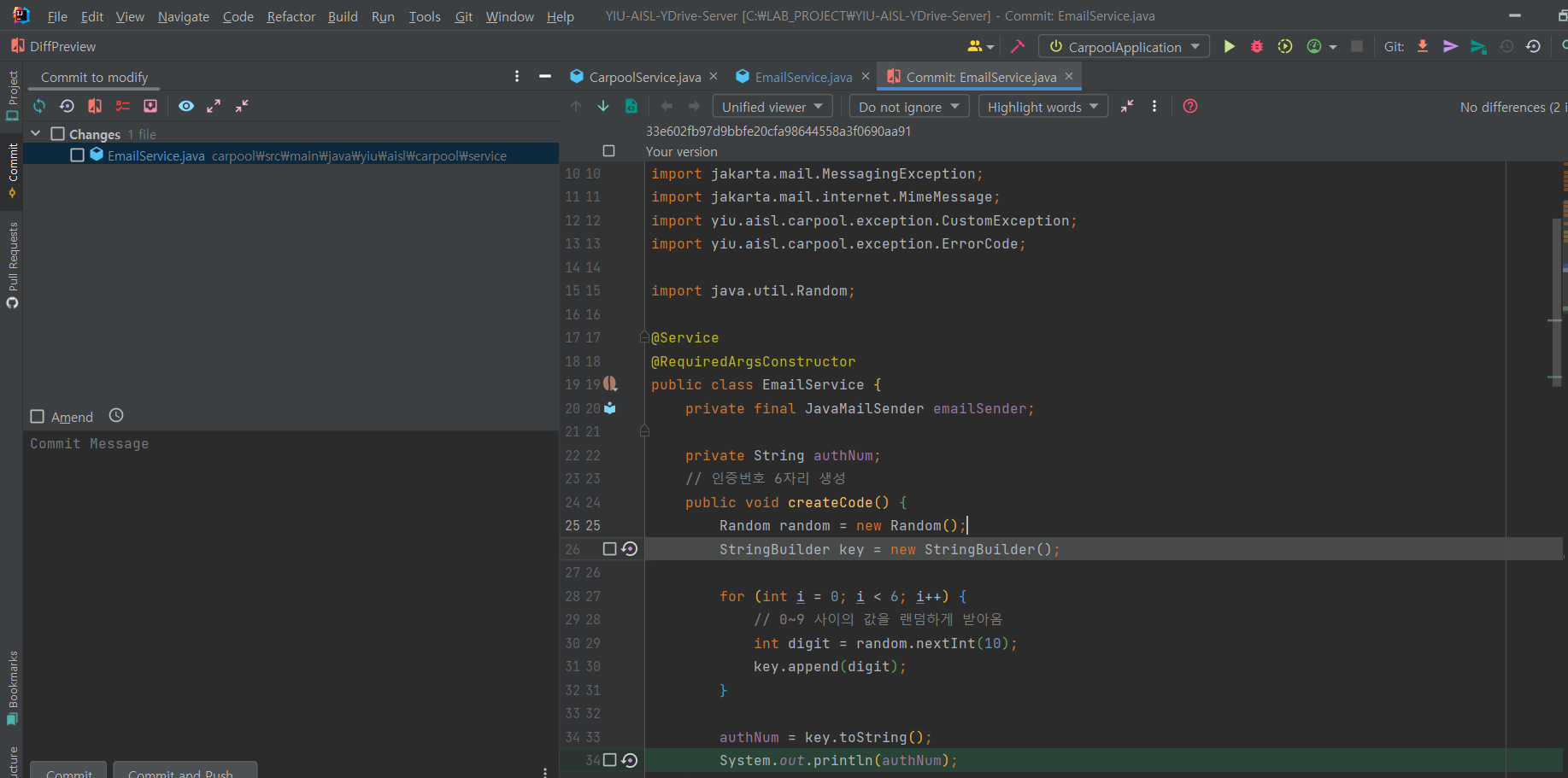Click the Show Diff icon in Commit toolbar
1568x778 pixels.
click(x=95, y=106)
